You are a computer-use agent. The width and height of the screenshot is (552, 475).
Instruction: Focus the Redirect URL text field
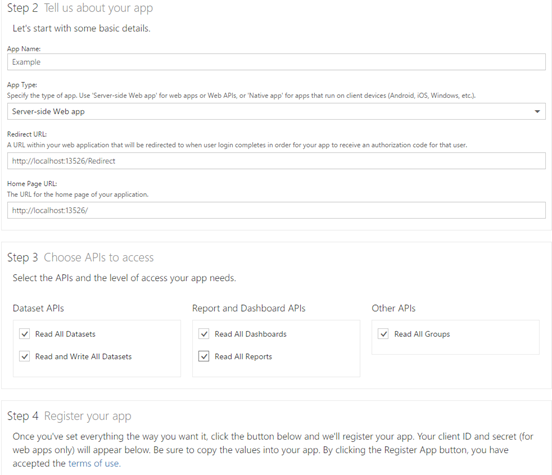coord(276,161)
